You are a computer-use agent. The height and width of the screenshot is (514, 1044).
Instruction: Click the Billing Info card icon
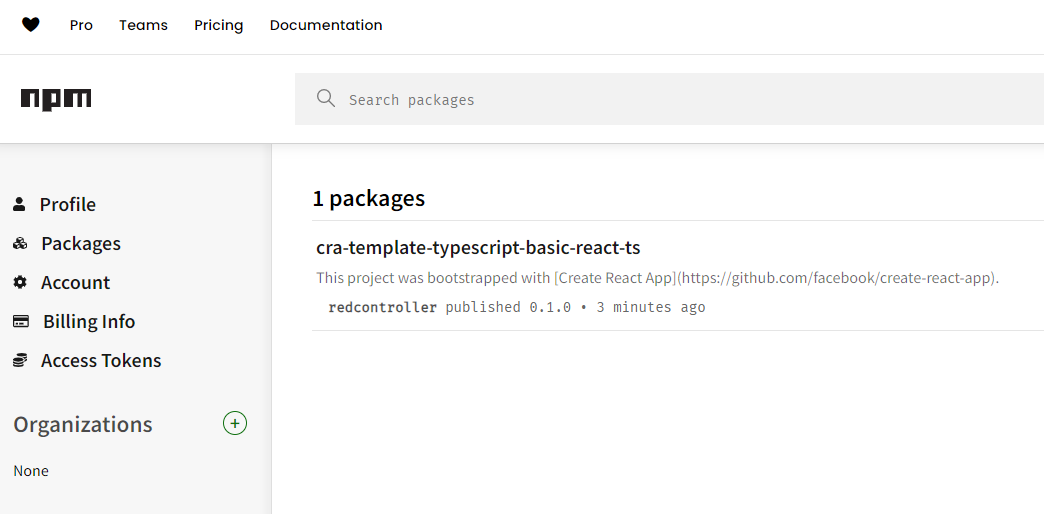(21, 322)
